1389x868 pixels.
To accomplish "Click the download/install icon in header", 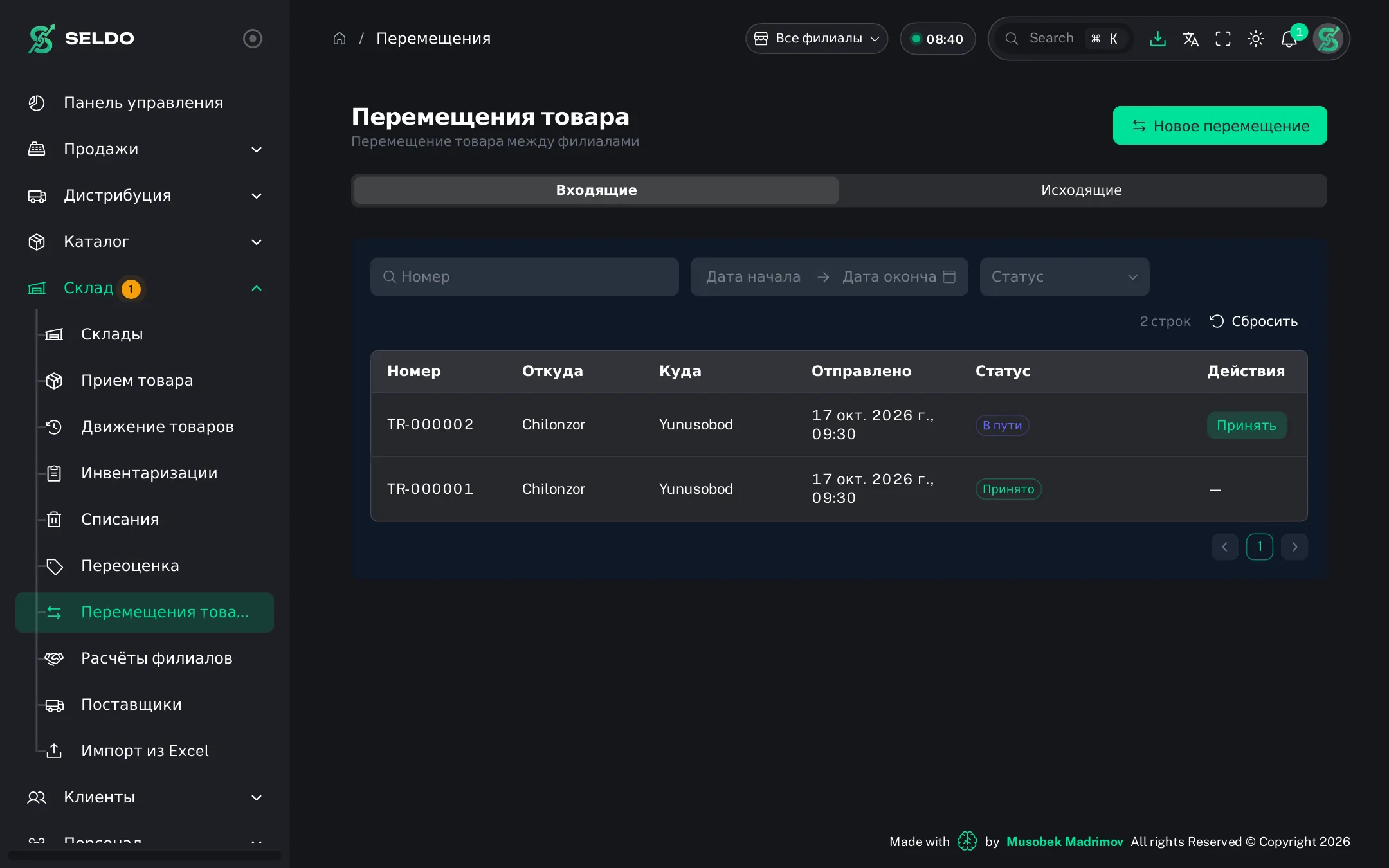I will [1157, 39].
